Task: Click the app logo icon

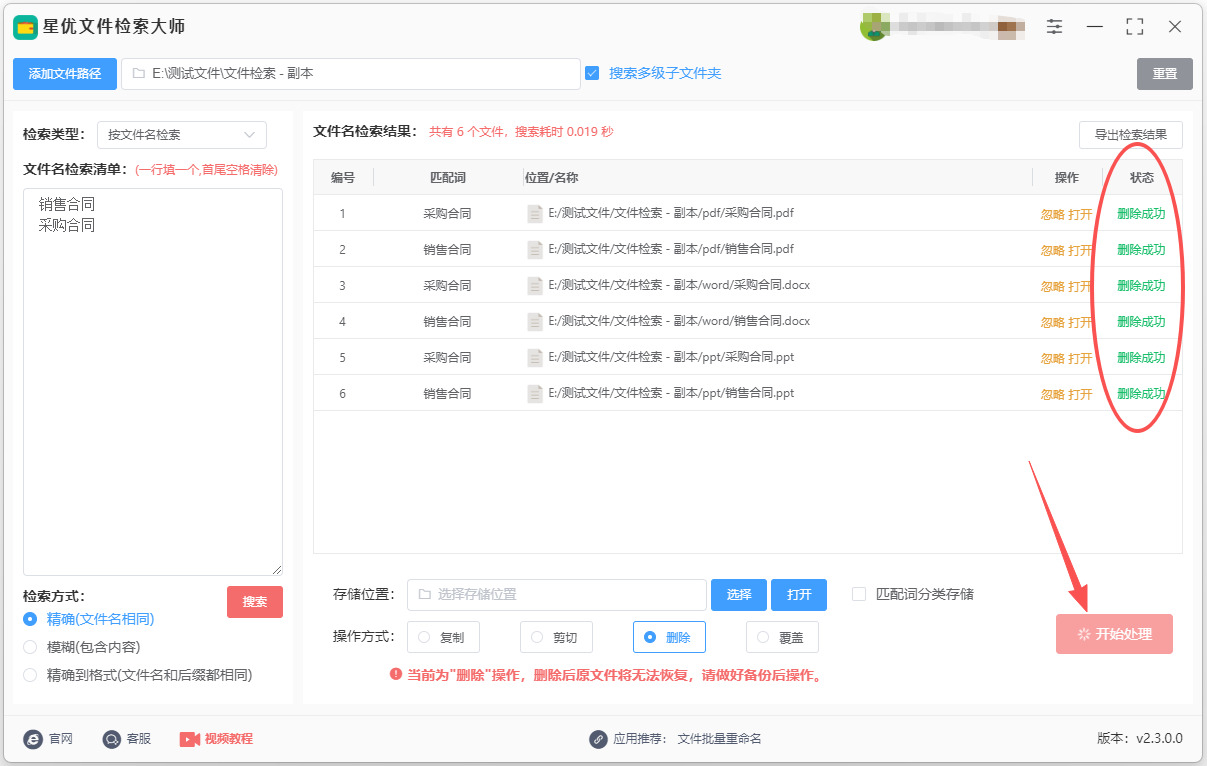Action: point(25,27)
